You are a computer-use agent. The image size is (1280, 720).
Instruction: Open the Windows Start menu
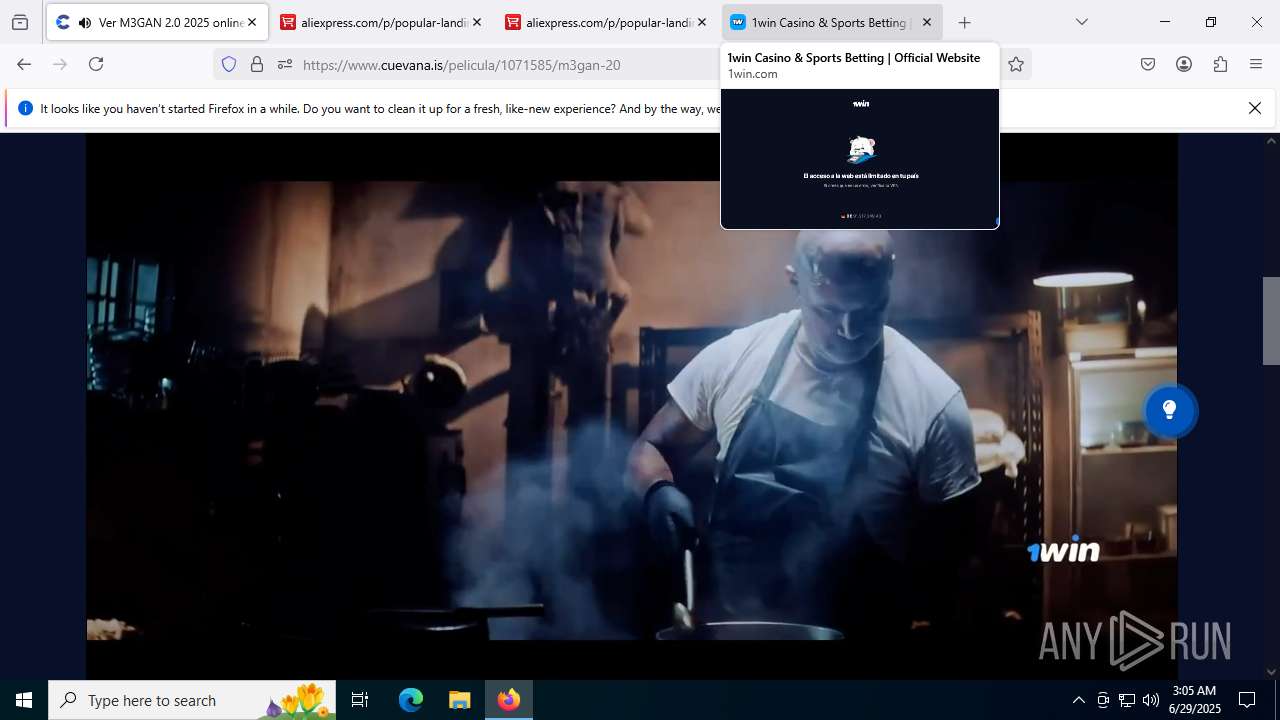(x=24, y=700)
